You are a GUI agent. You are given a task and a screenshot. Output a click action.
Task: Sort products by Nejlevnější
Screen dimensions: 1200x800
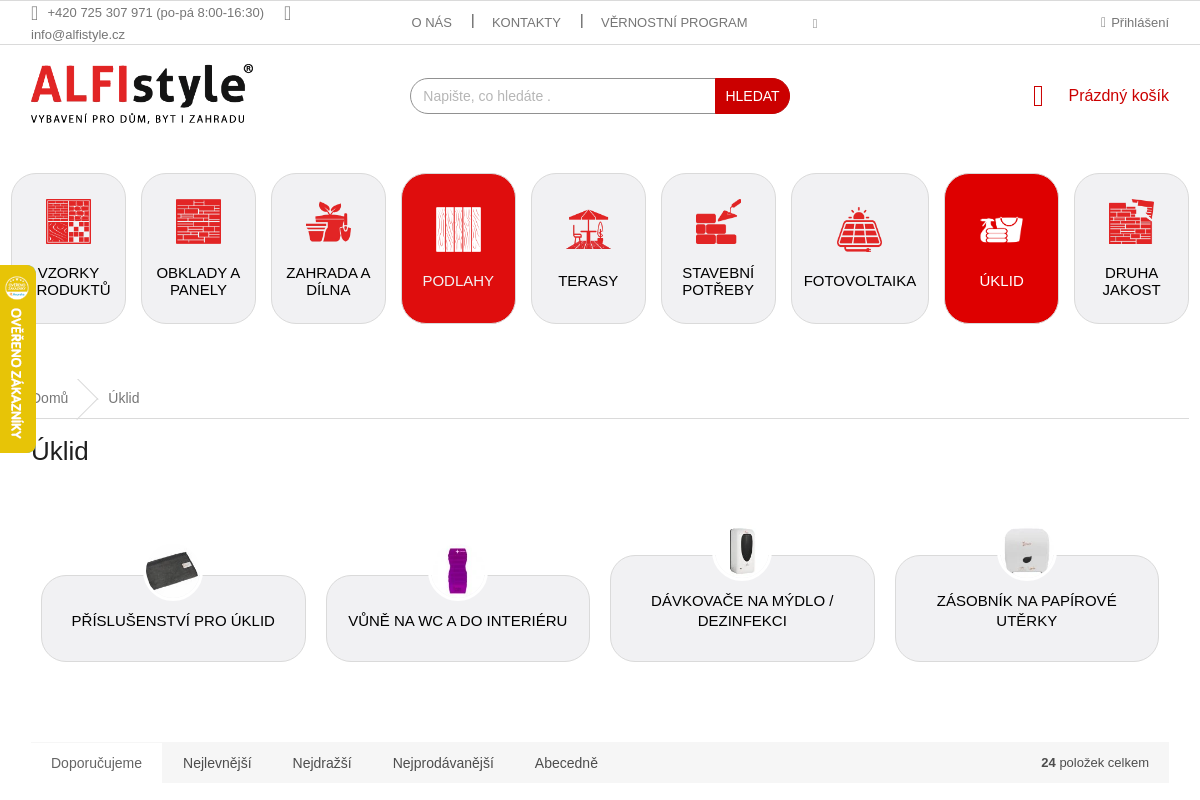217,763
